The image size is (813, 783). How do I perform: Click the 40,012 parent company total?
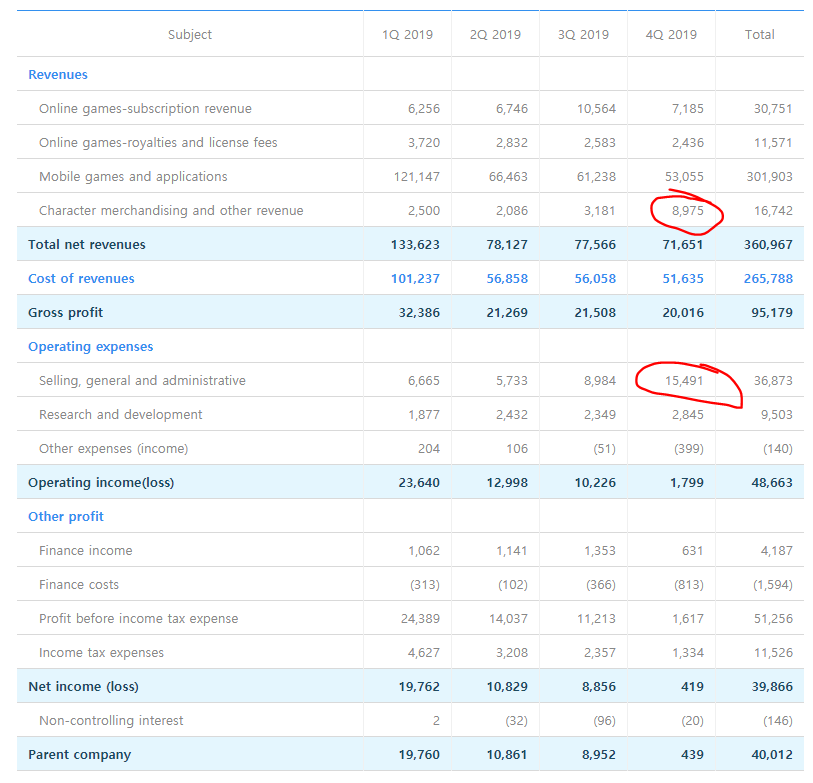(772, 755)
